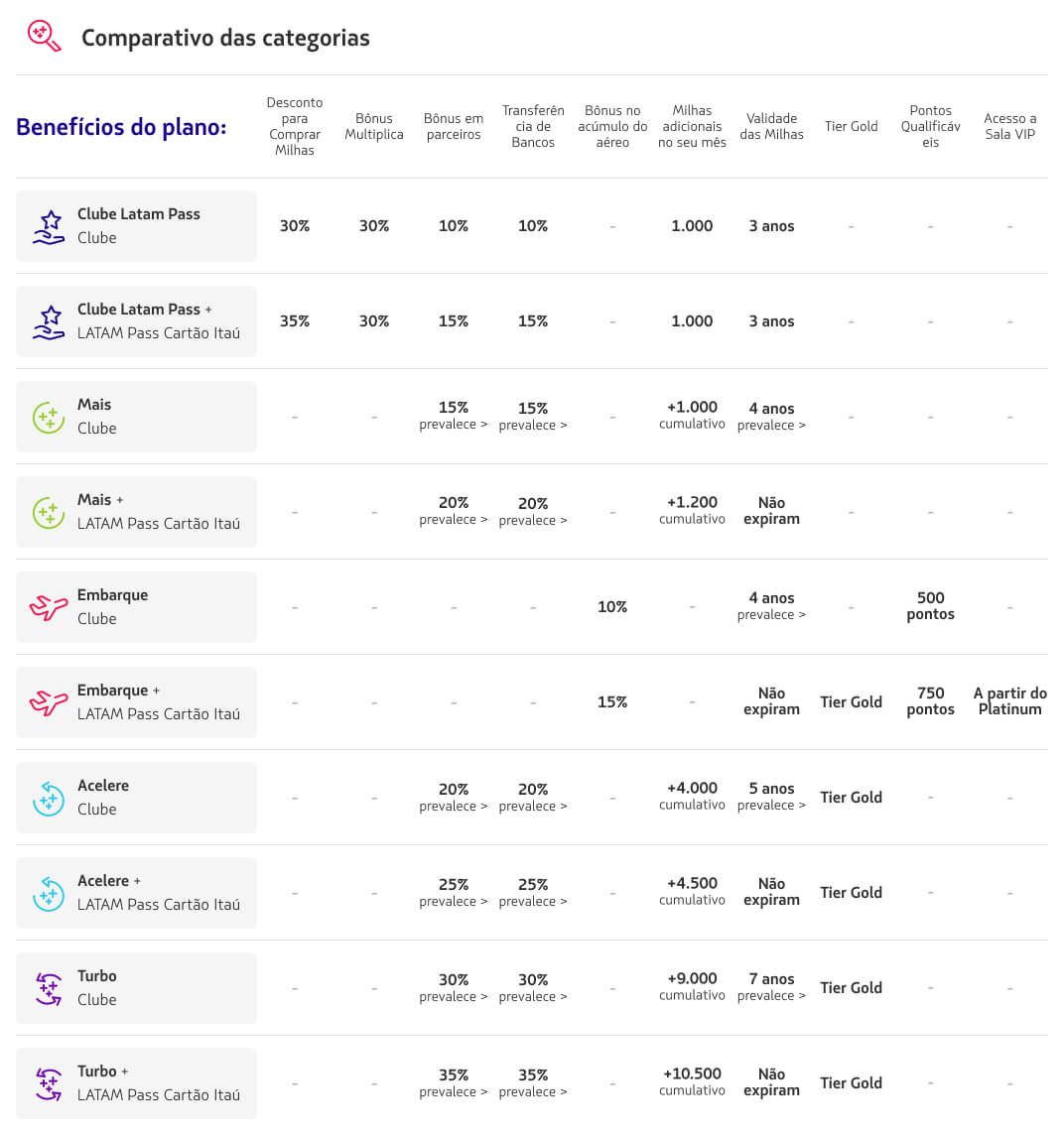
Task: Click the purple Turbo Clube arrows icon
Action: point(49,988)
